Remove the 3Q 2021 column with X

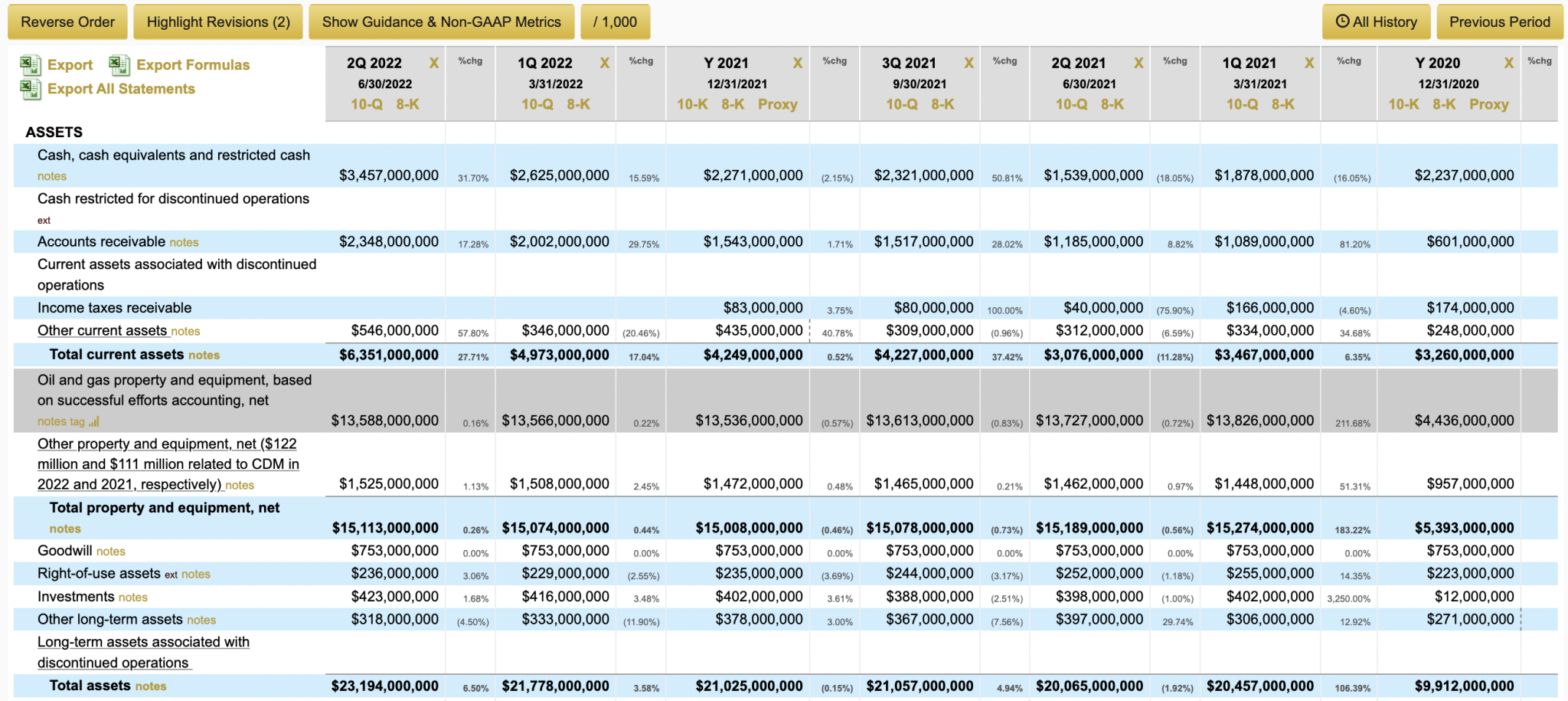[x=969, y=63]
